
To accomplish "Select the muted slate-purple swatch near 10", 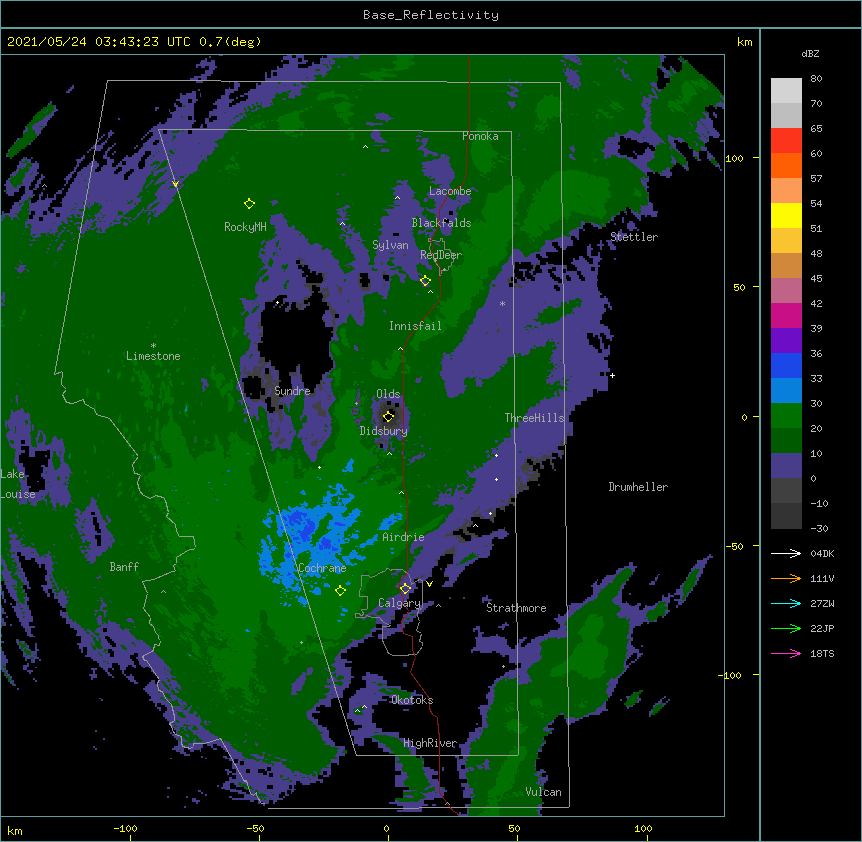I will tap(786, 466).
